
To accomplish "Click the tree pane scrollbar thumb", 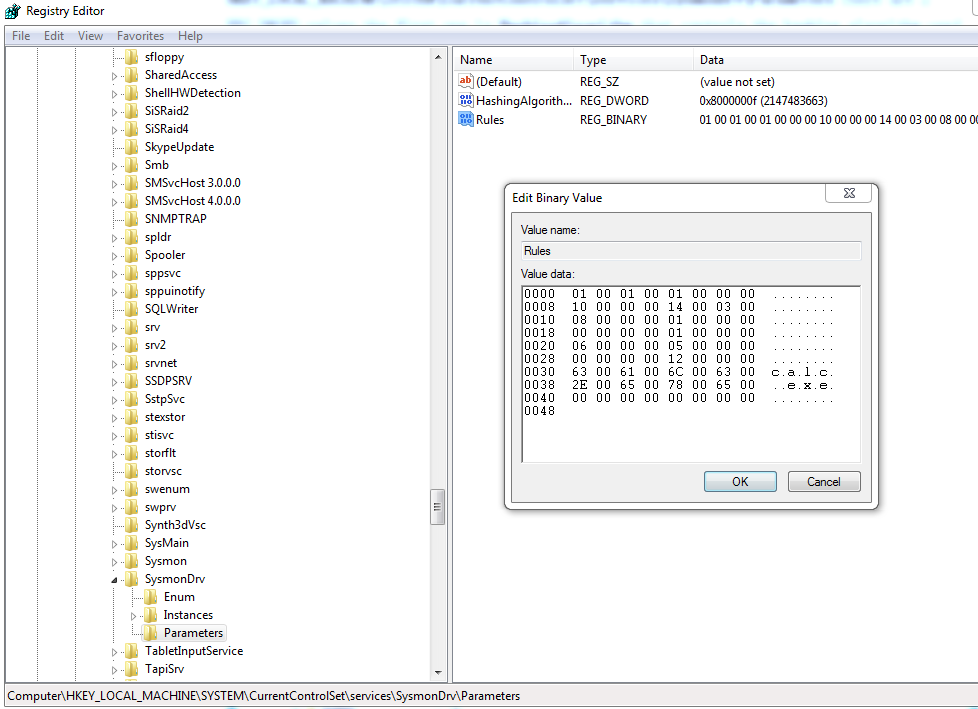I will (438, 507).
